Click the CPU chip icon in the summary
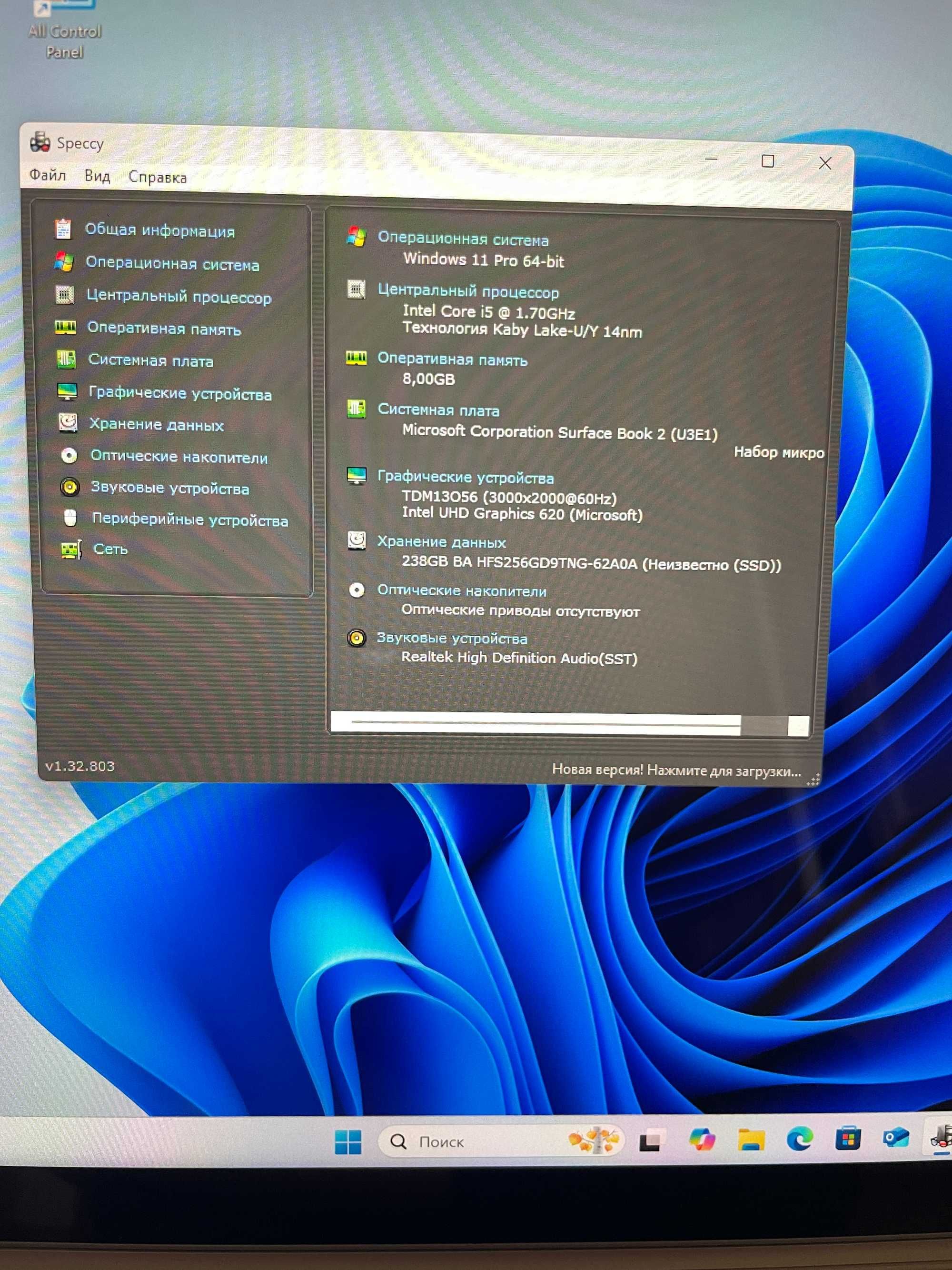 click(357, 289)
